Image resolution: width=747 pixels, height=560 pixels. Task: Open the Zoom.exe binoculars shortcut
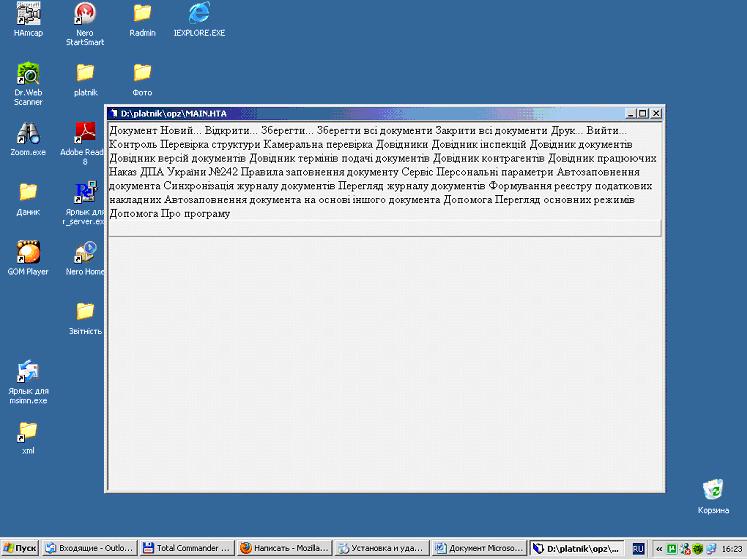point(28,134)
